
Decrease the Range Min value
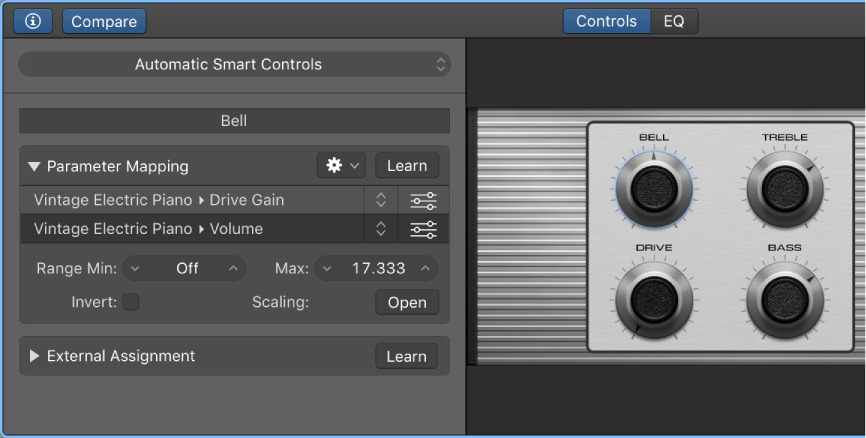tap(135, 268)
